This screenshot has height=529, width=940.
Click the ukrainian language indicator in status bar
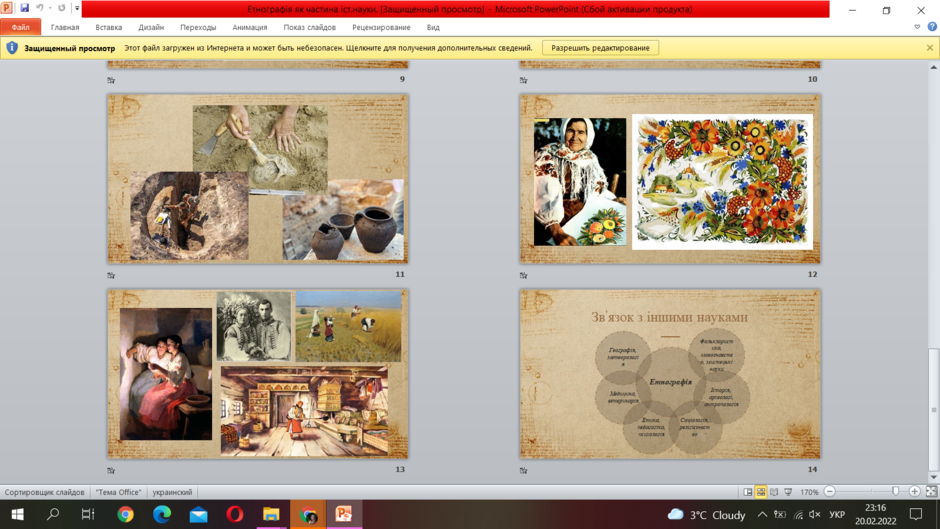172,492
